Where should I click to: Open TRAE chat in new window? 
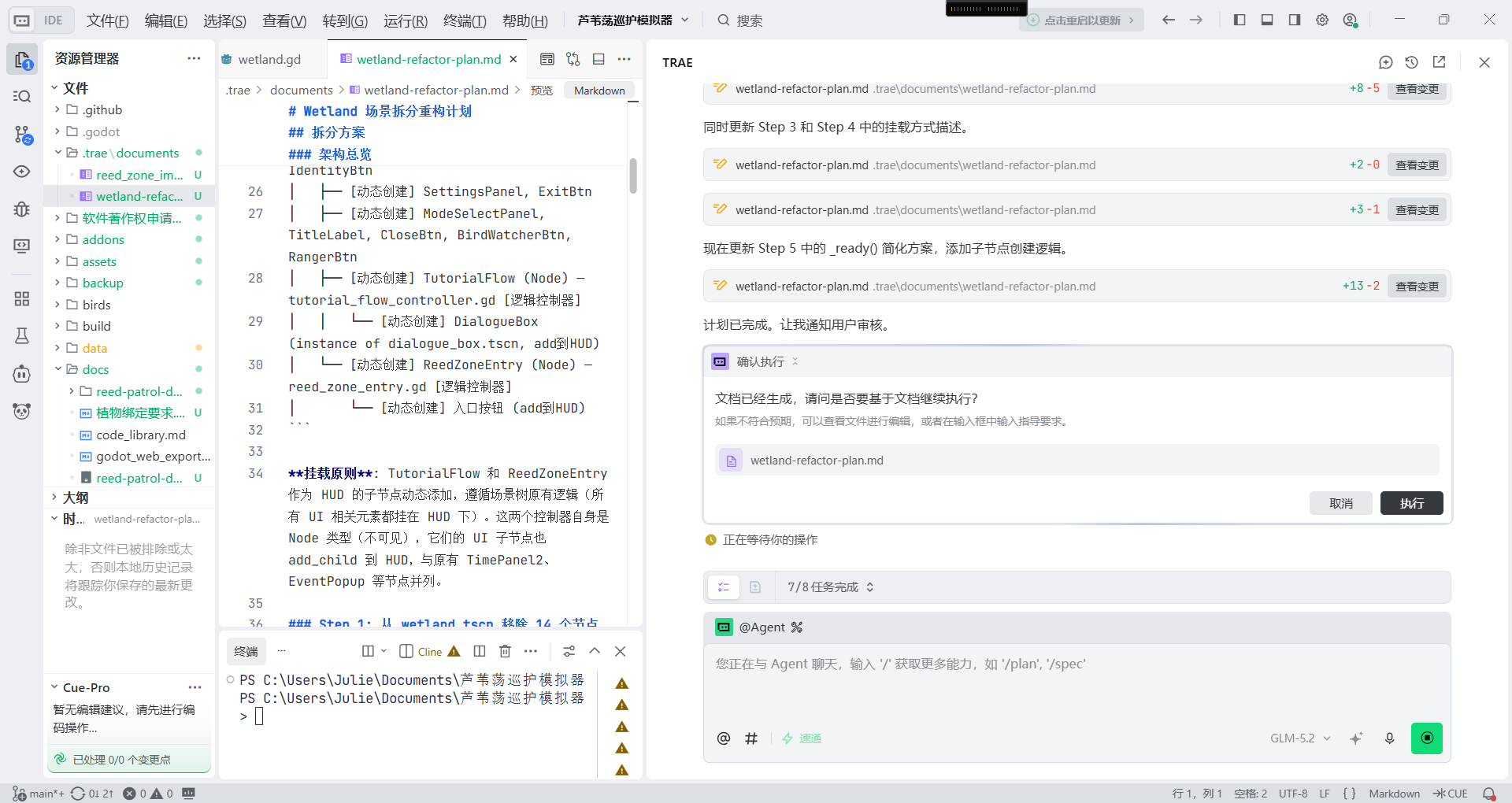[x=1439, y=62]
